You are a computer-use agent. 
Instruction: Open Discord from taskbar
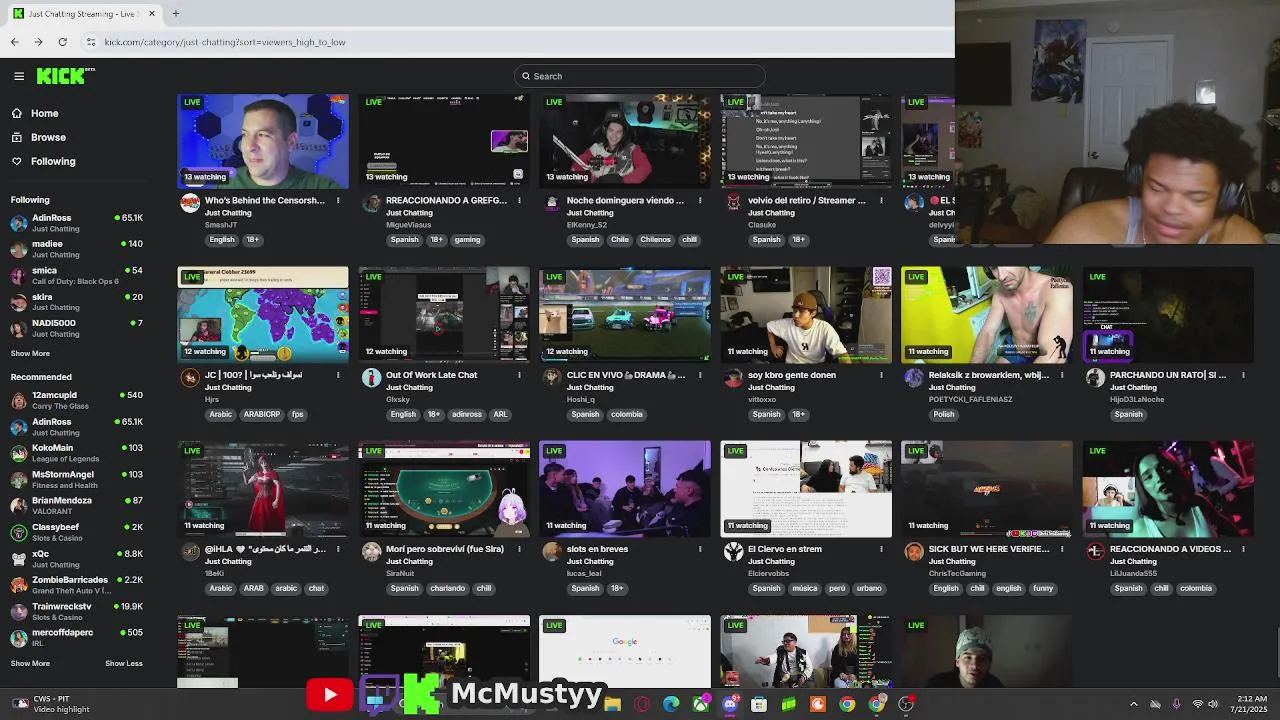point(730,704)
